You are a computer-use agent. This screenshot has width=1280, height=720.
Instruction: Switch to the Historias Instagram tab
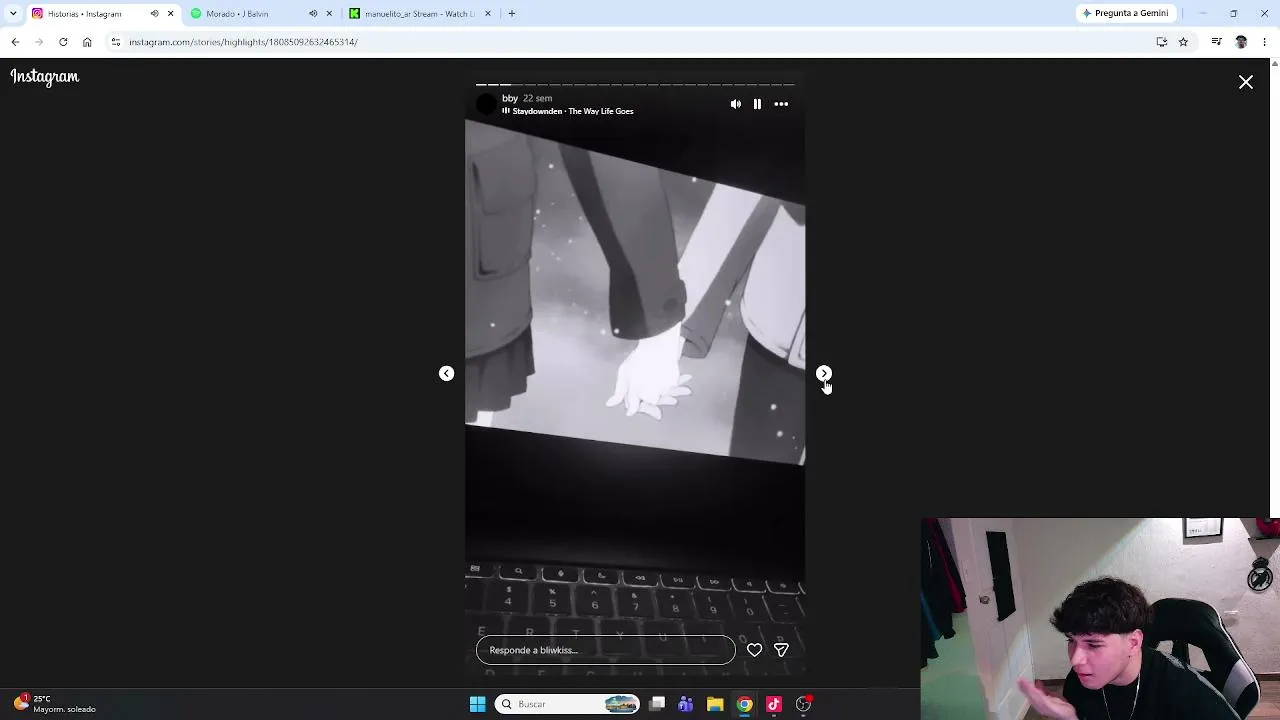click(84, 14)
